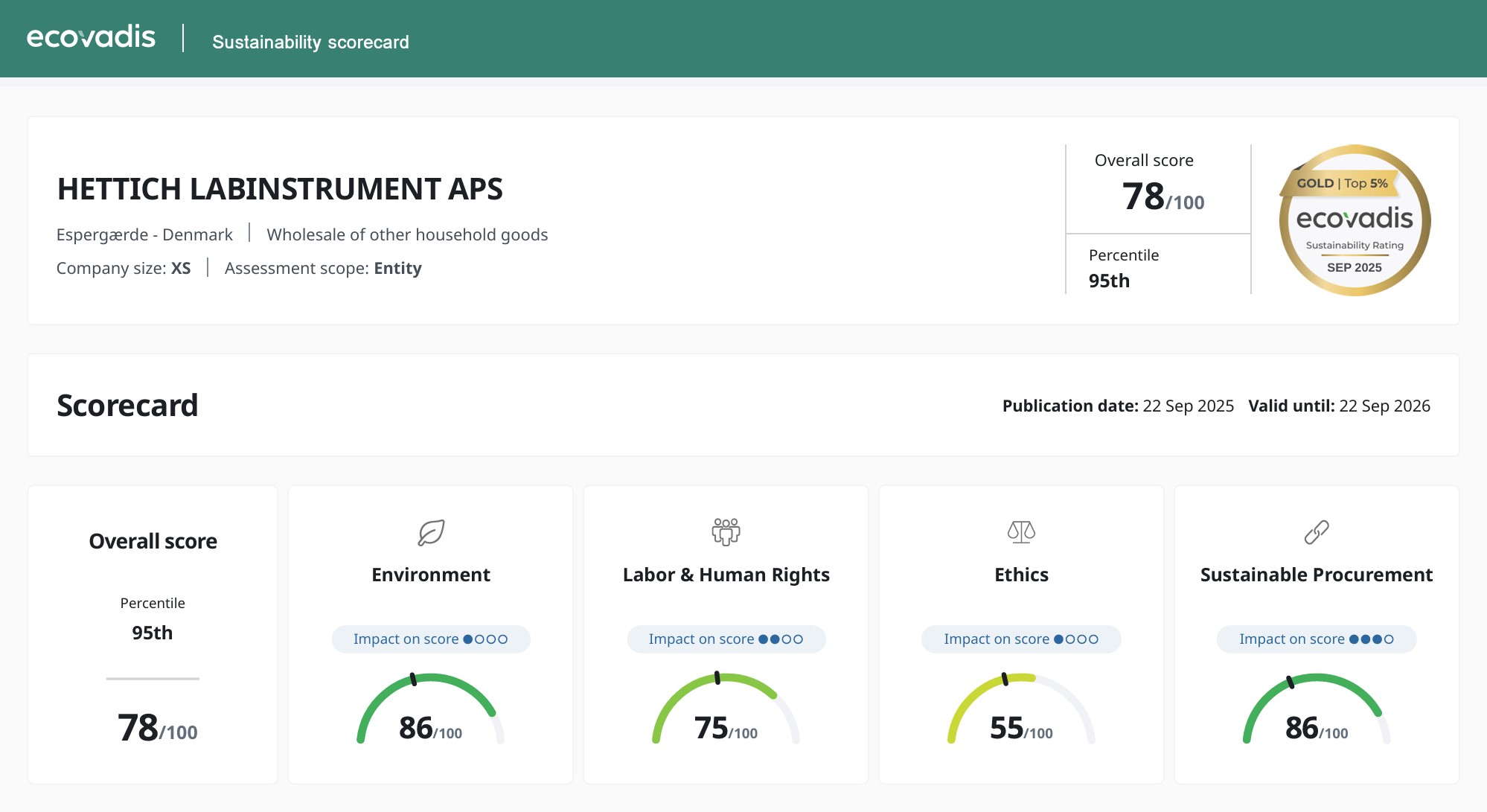Click the Sustainable Procurement impact dots
Image resolution: width=1487 pixels, height=812 pixels.
point(1371,639)
